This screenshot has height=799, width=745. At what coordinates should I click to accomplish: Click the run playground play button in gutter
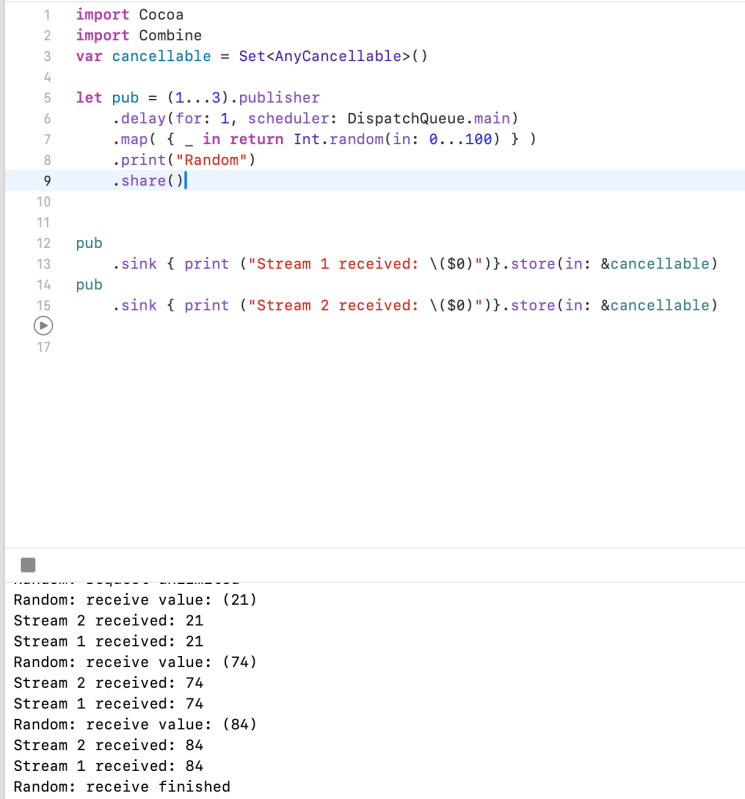pyautogui.click(x=43, y=326)
